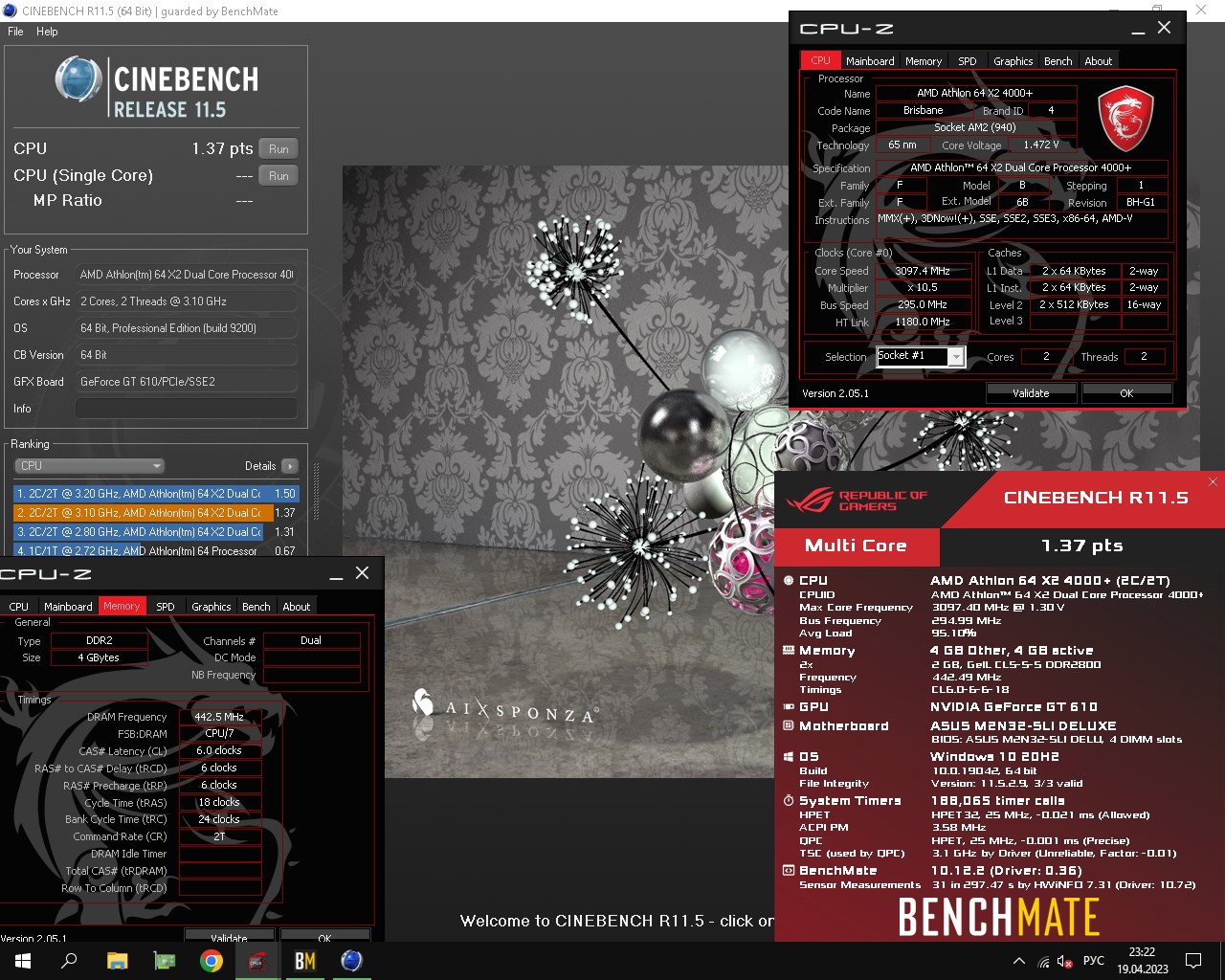The image size is (1225, 980).
Task: Open Mainboard tab in bottom CPU-Z window
Action: coord(68,607)
